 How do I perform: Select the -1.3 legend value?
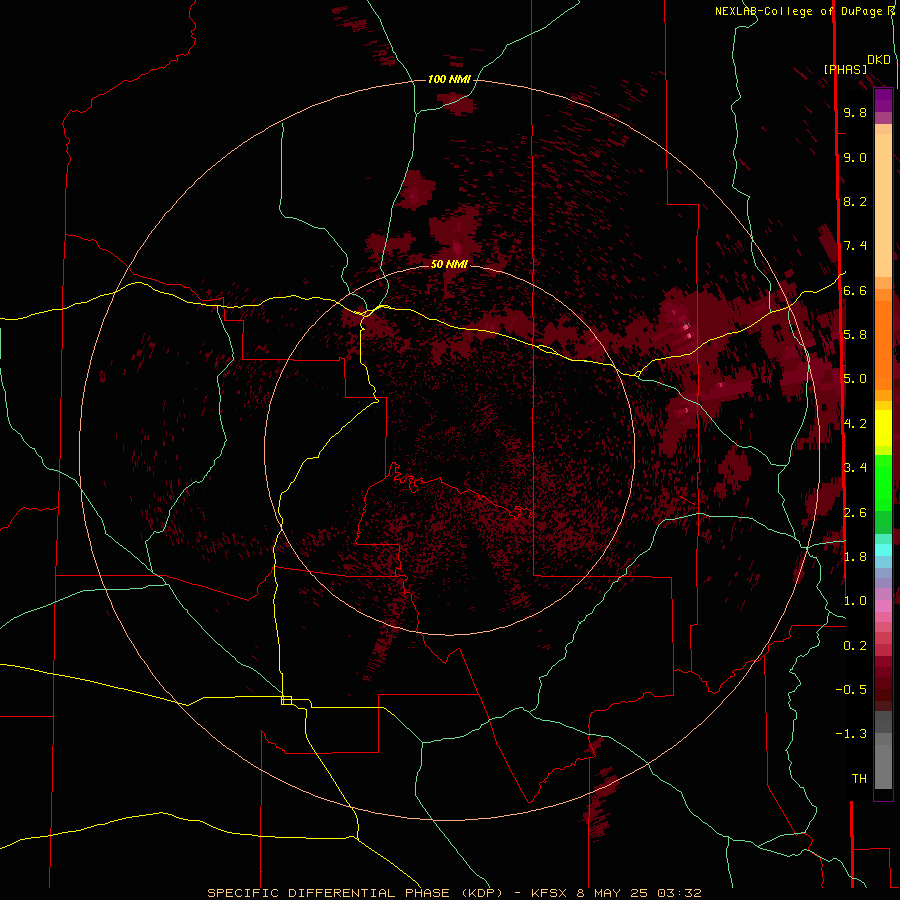click(851, 734)
